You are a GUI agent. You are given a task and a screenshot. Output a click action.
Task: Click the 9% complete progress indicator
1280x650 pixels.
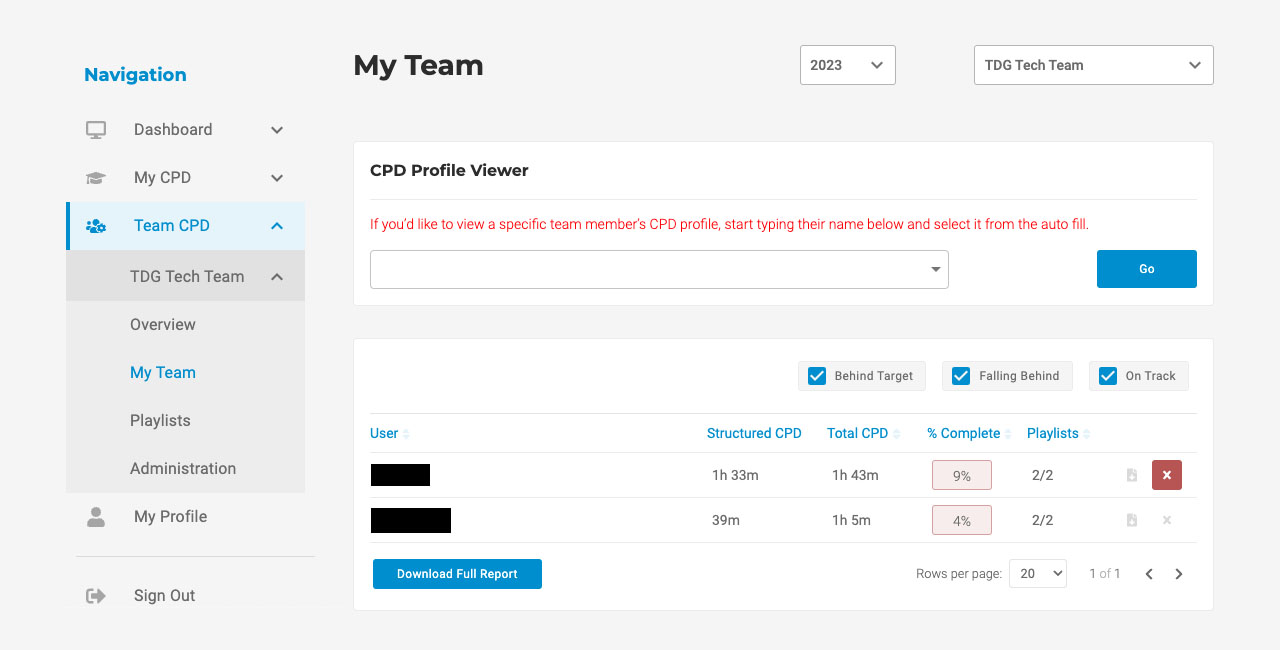coord(962,475)
